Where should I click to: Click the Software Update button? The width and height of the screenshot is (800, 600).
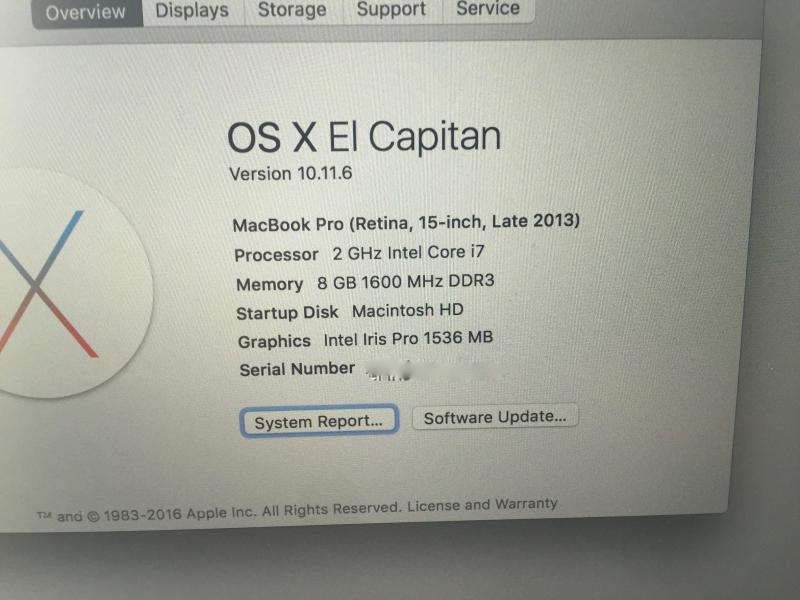tap(495, 417)
